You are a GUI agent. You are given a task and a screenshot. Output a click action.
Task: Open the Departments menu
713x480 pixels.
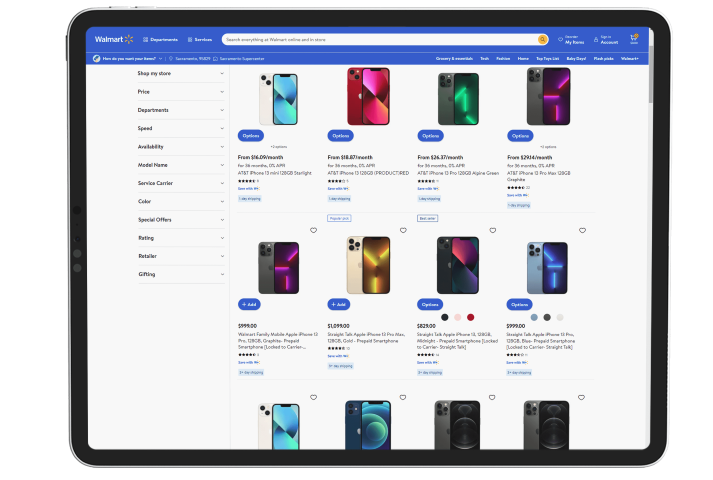160,40
